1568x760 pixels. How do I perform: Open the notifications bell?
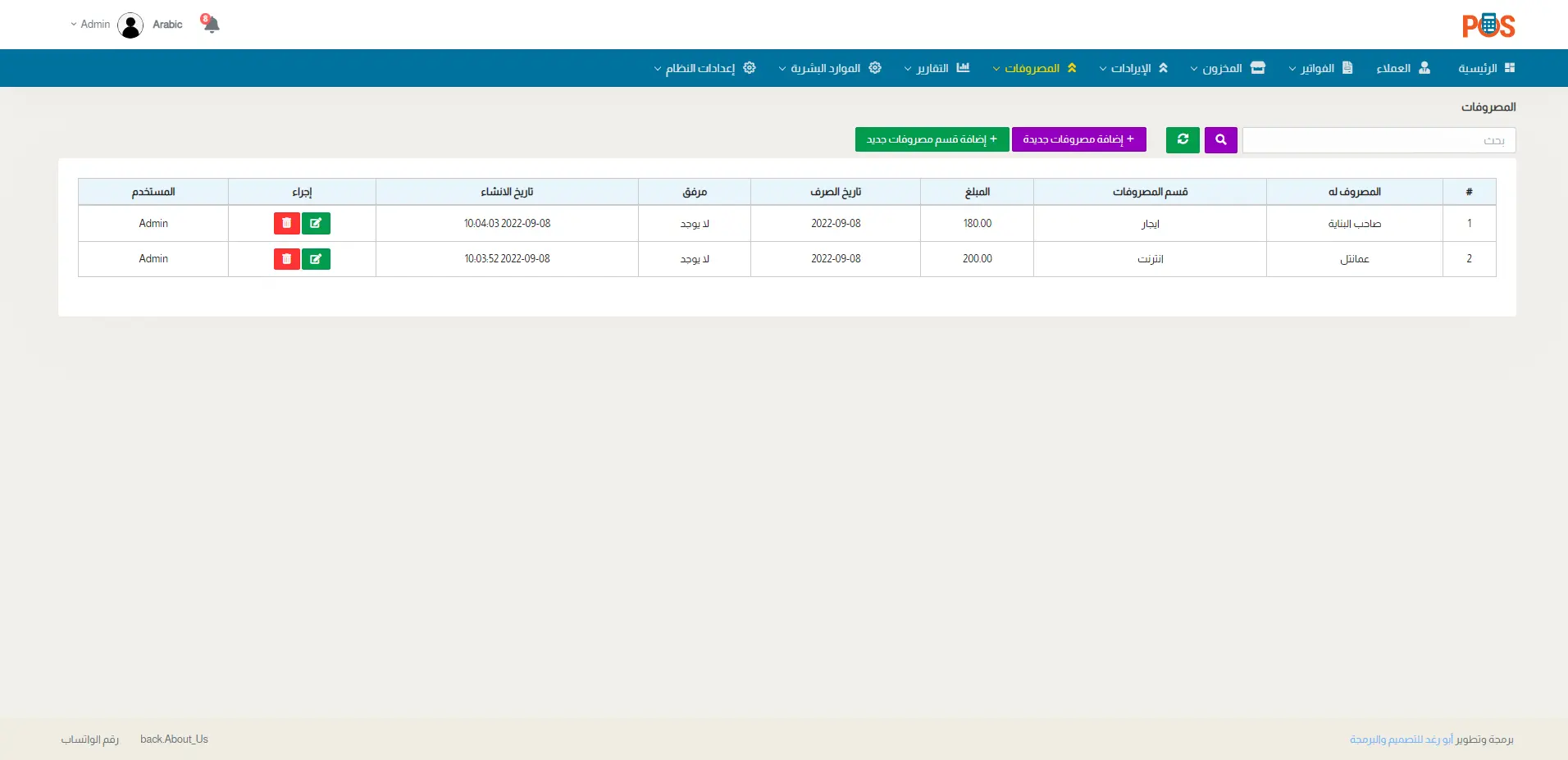point(211,24)
